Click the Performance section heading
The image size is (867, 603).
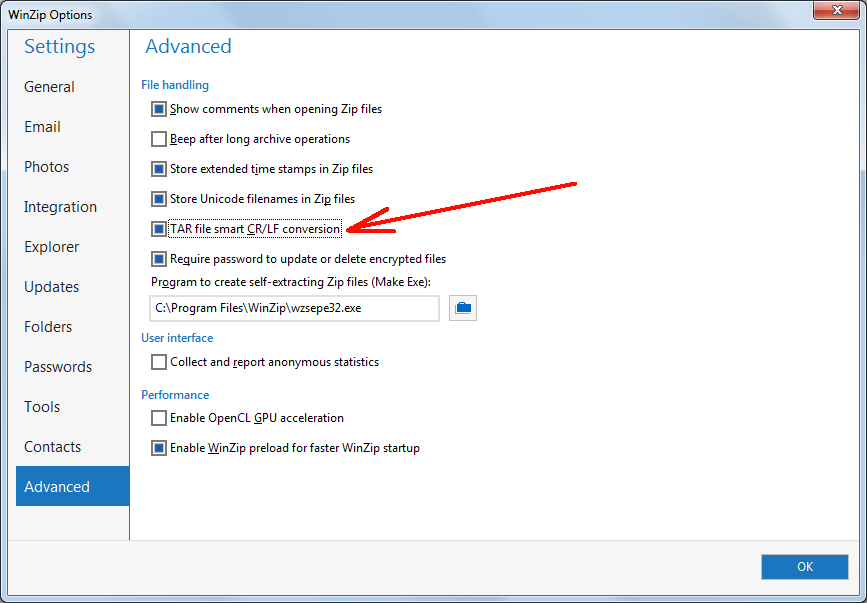[x=175, y=395]
